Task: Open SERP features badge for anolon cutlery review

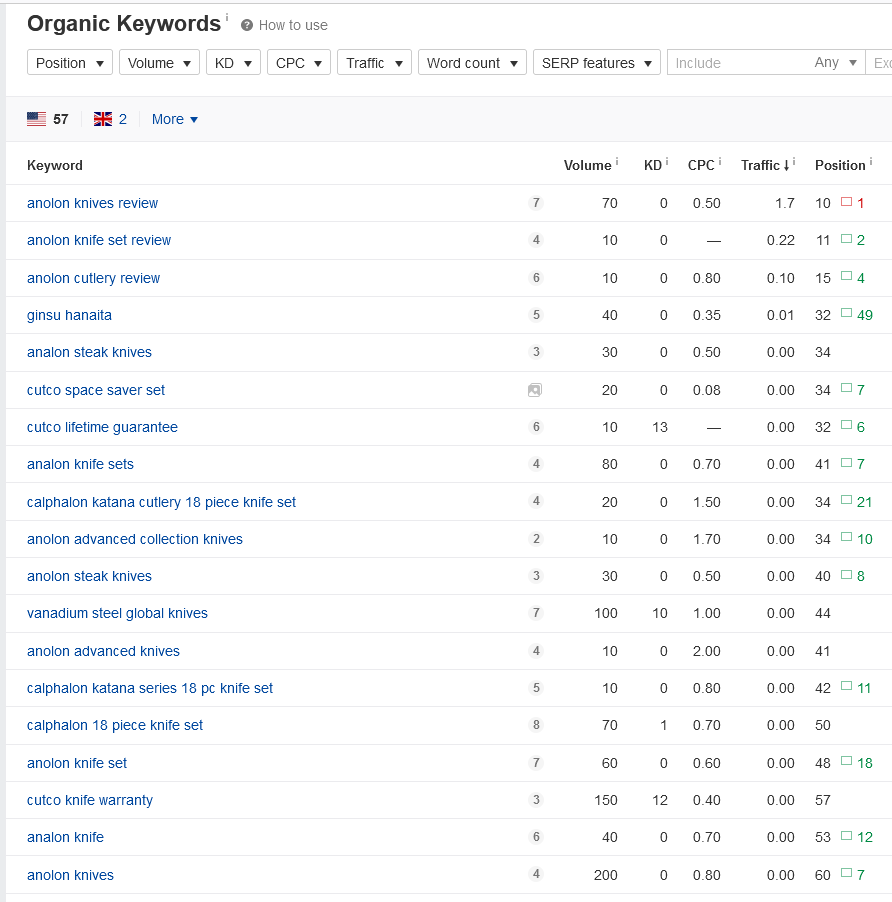Action: click(x=536, y=278)
